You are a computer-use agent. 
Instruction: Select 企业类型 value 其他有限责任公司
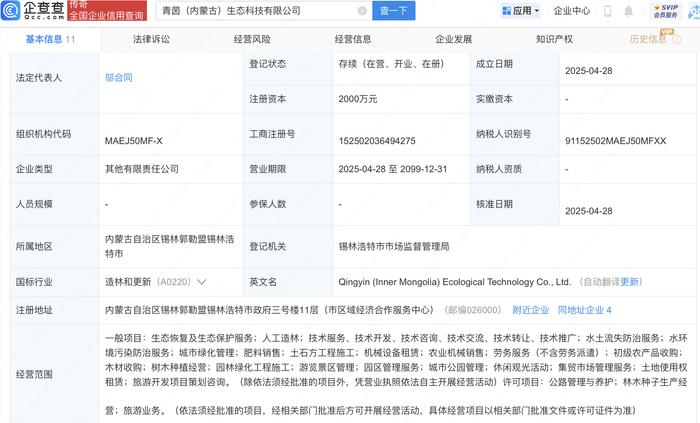coord(142,169)
